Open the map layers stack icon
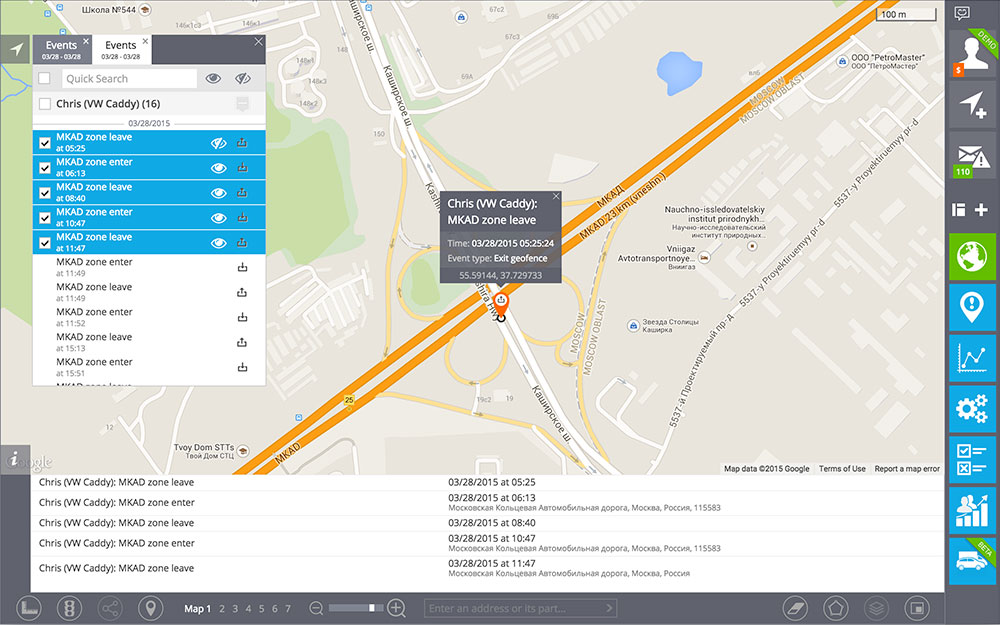This screenshot has width=1000, height=625. tap(876, 608)
